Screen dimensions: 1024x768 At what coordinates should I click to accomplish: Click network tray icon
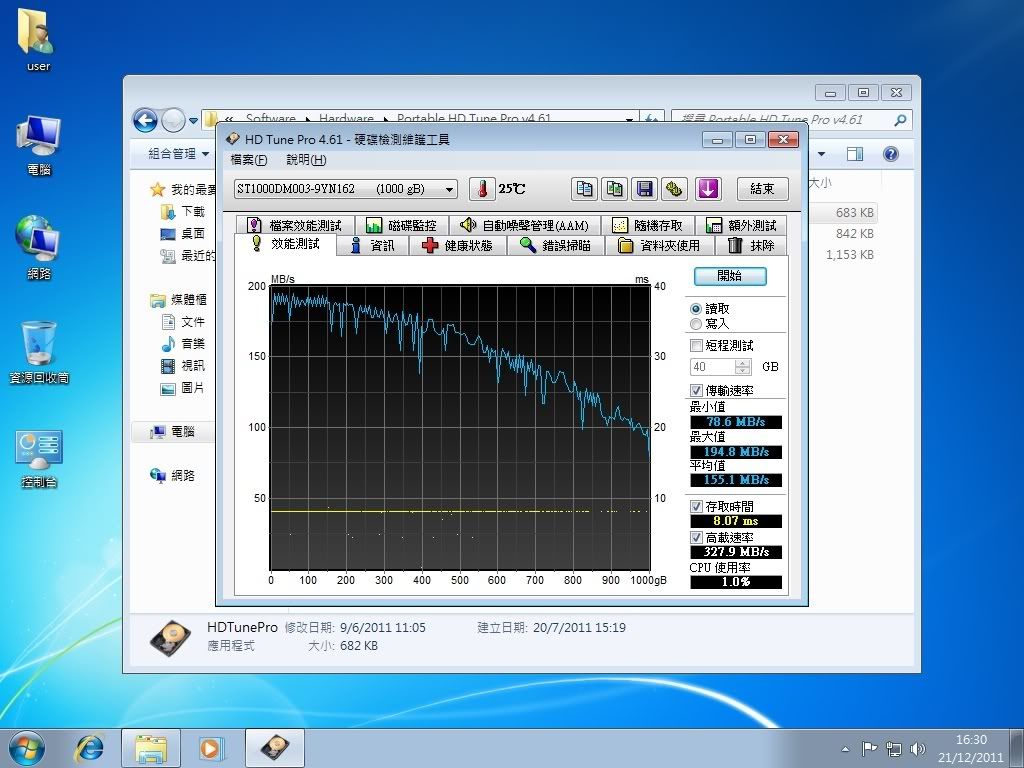click(893, 749)
